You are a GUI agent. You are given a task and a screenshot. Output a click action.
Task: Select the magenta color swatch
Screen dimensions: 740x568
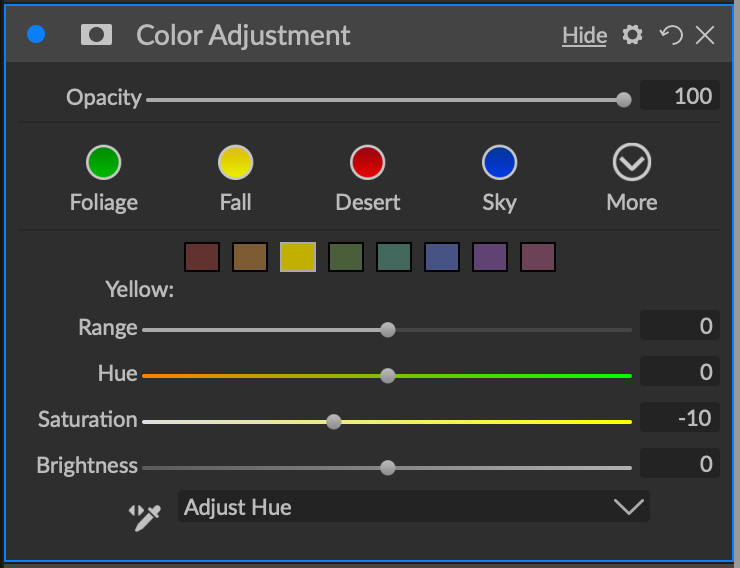pos(538,257)
